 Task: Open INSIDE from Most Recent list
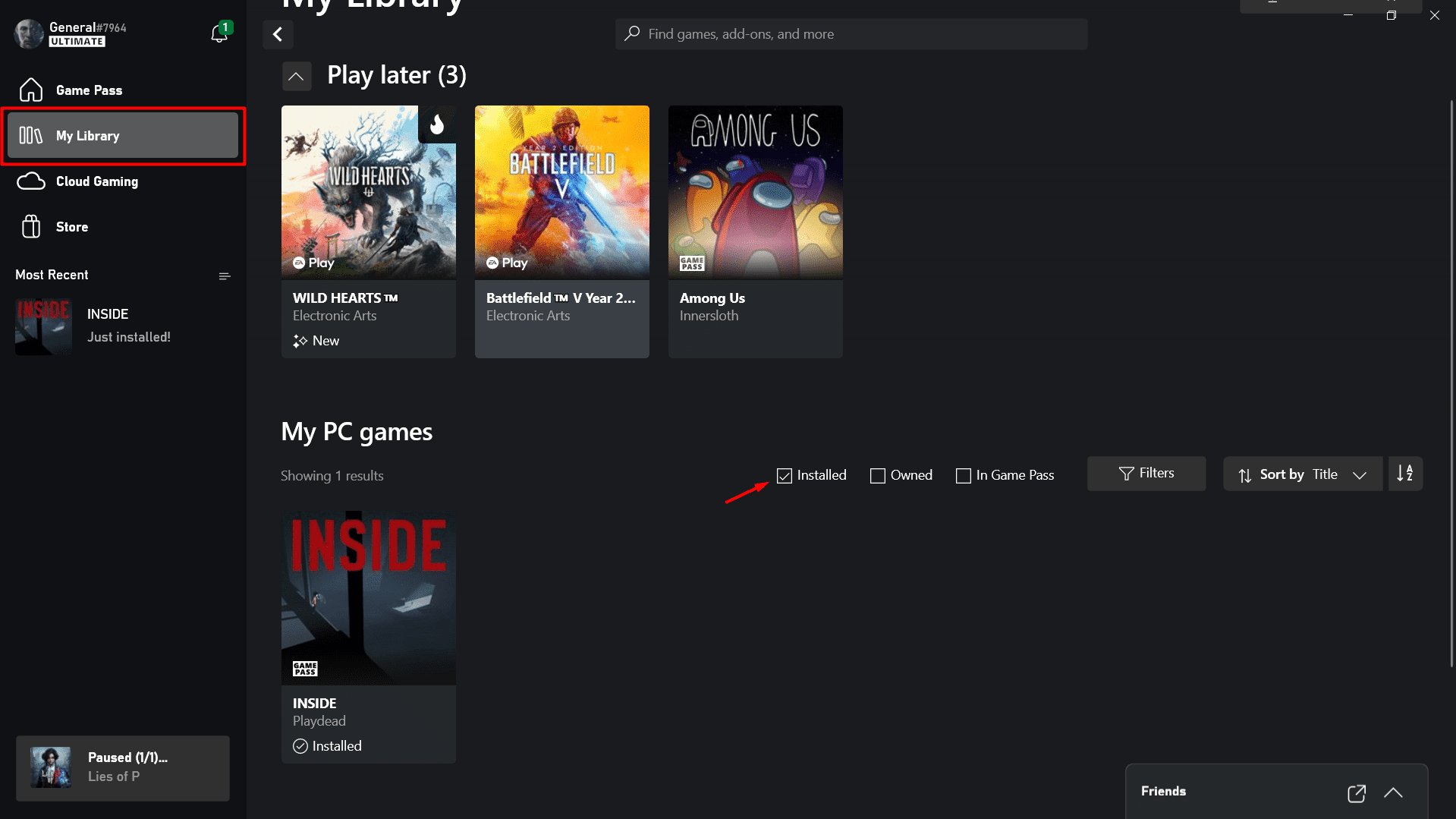click(123, 326)
